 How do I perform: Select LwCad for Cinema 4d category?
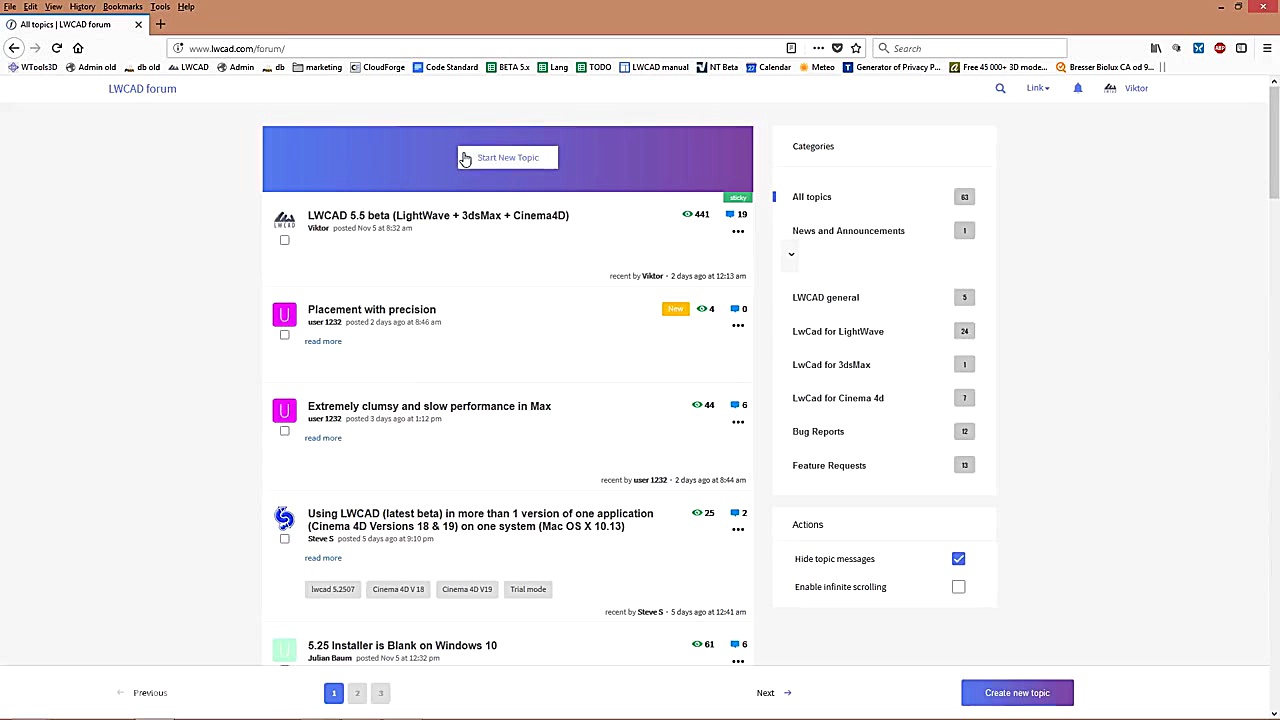[x=838, y=398]
